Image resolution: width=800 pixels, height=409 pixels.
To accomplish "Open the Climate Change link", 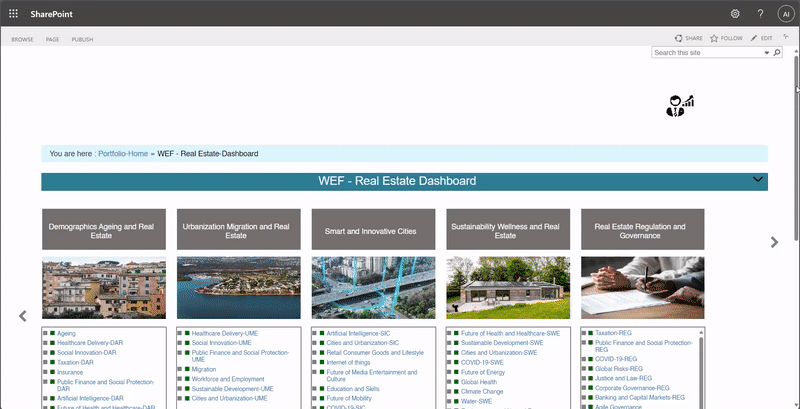I will (482, 392).
